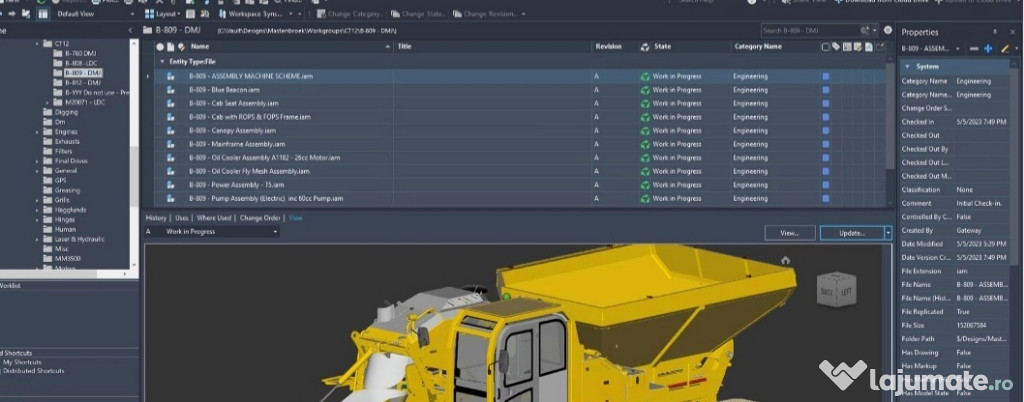Click the minus icon in the Properties header
Screen dimensions: 1024x402
coord(974,49)
